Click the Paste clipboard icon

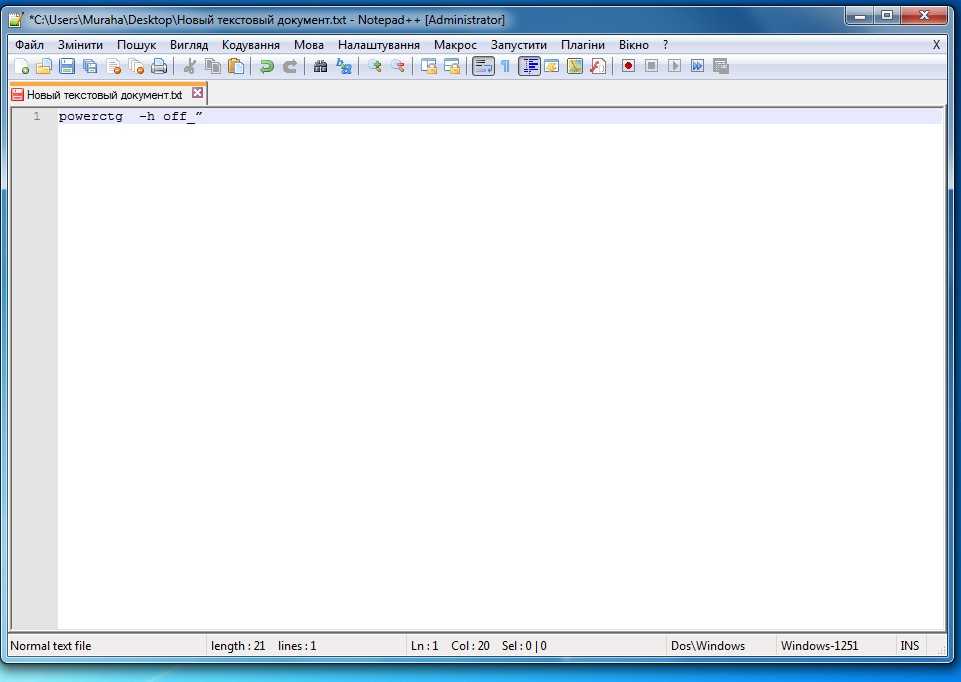(x=235, y=66)
